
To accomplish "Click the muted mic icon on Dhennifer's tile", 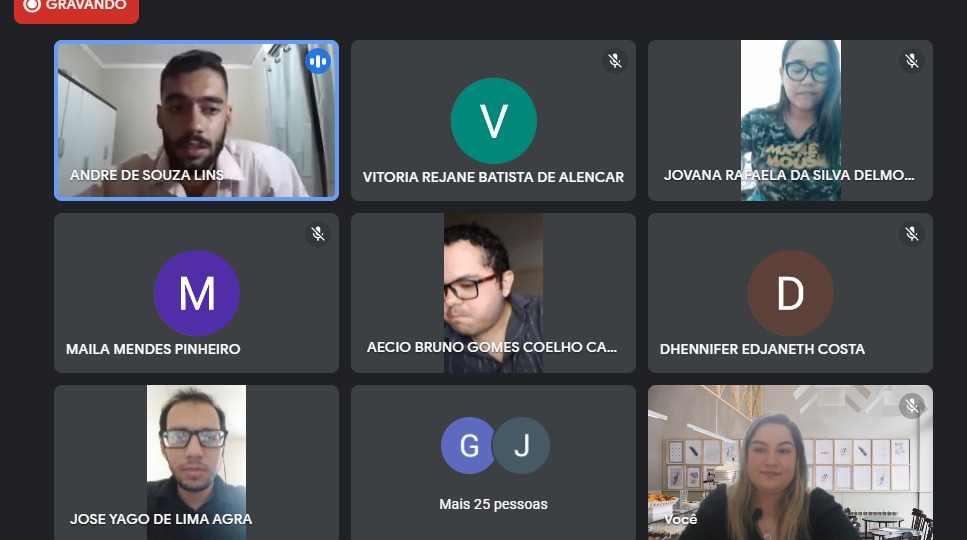I will click(x=912, y=234).
